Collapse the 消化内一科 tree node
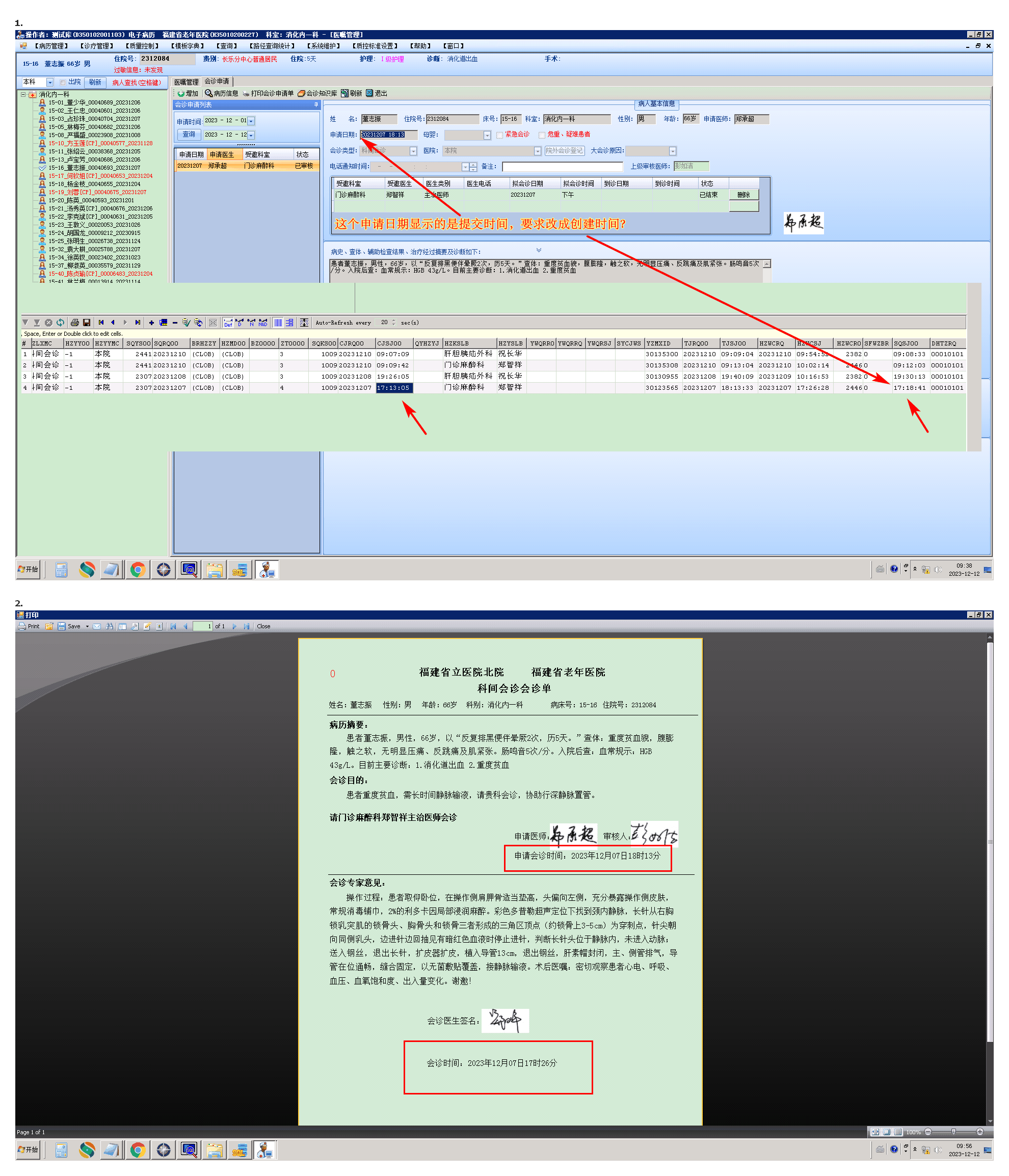This screenshot has height=1176, width=1009. tap(23, 95)
